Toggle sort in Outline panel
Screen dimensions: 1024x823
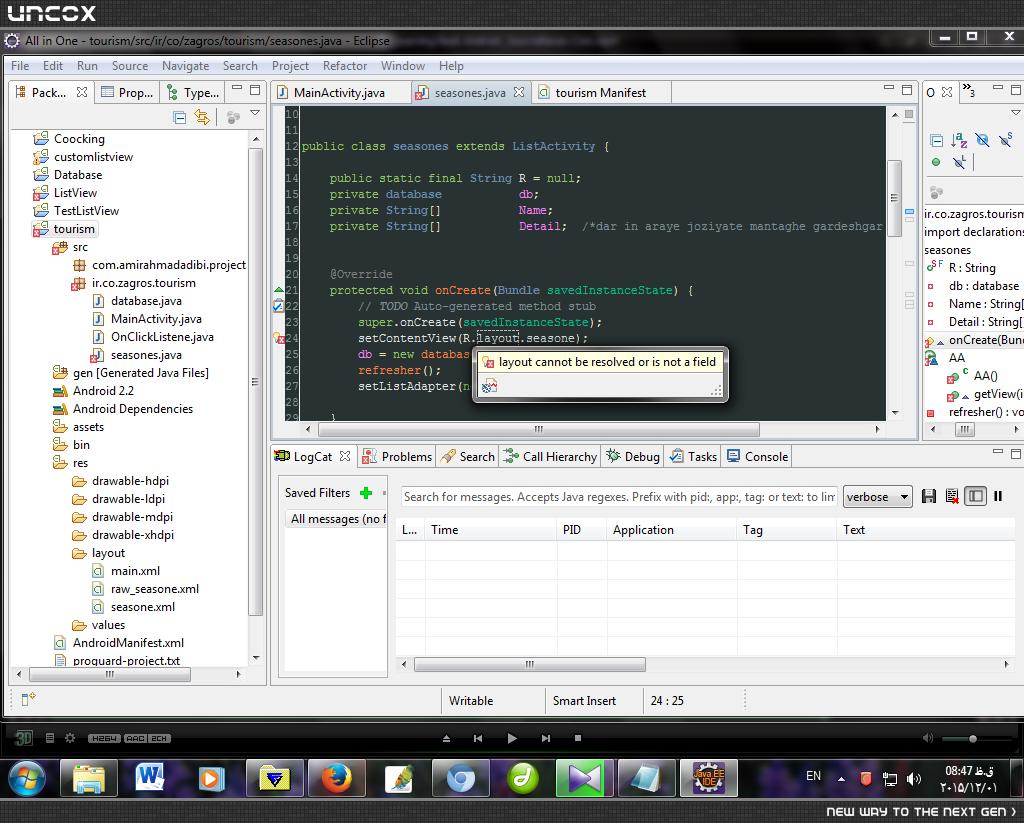click(x=959, y=140)
